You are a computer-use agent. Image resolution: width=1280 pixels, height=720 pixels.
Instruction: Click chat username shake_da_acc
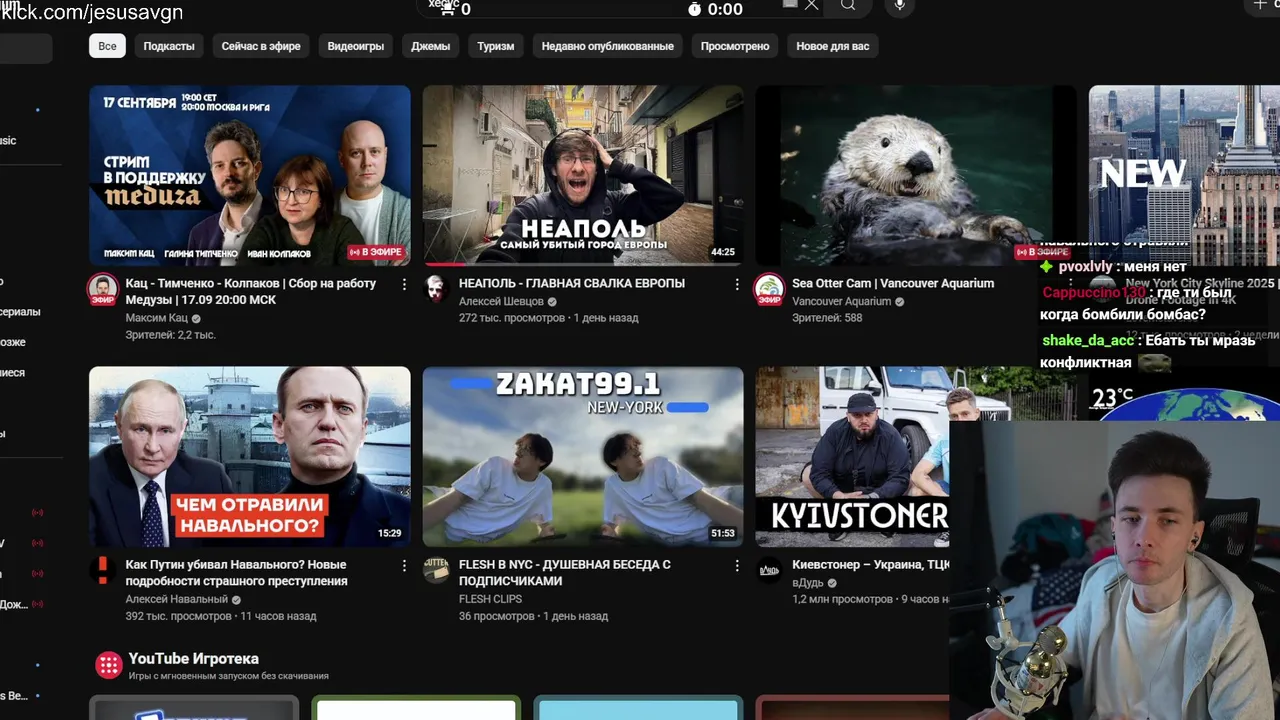pos(1088,341)
